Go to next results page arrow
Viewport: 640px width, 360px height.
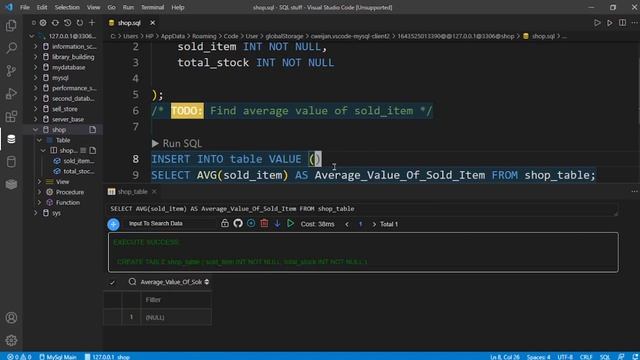click(x=374, y=224)
